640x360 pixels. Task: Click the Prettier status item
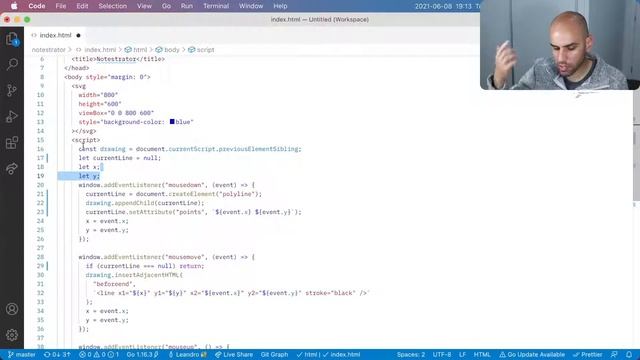pos(587,355)
